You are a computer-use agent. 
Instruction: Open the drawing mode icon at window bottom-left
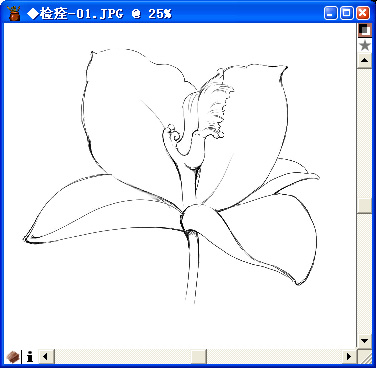point(13,357)
